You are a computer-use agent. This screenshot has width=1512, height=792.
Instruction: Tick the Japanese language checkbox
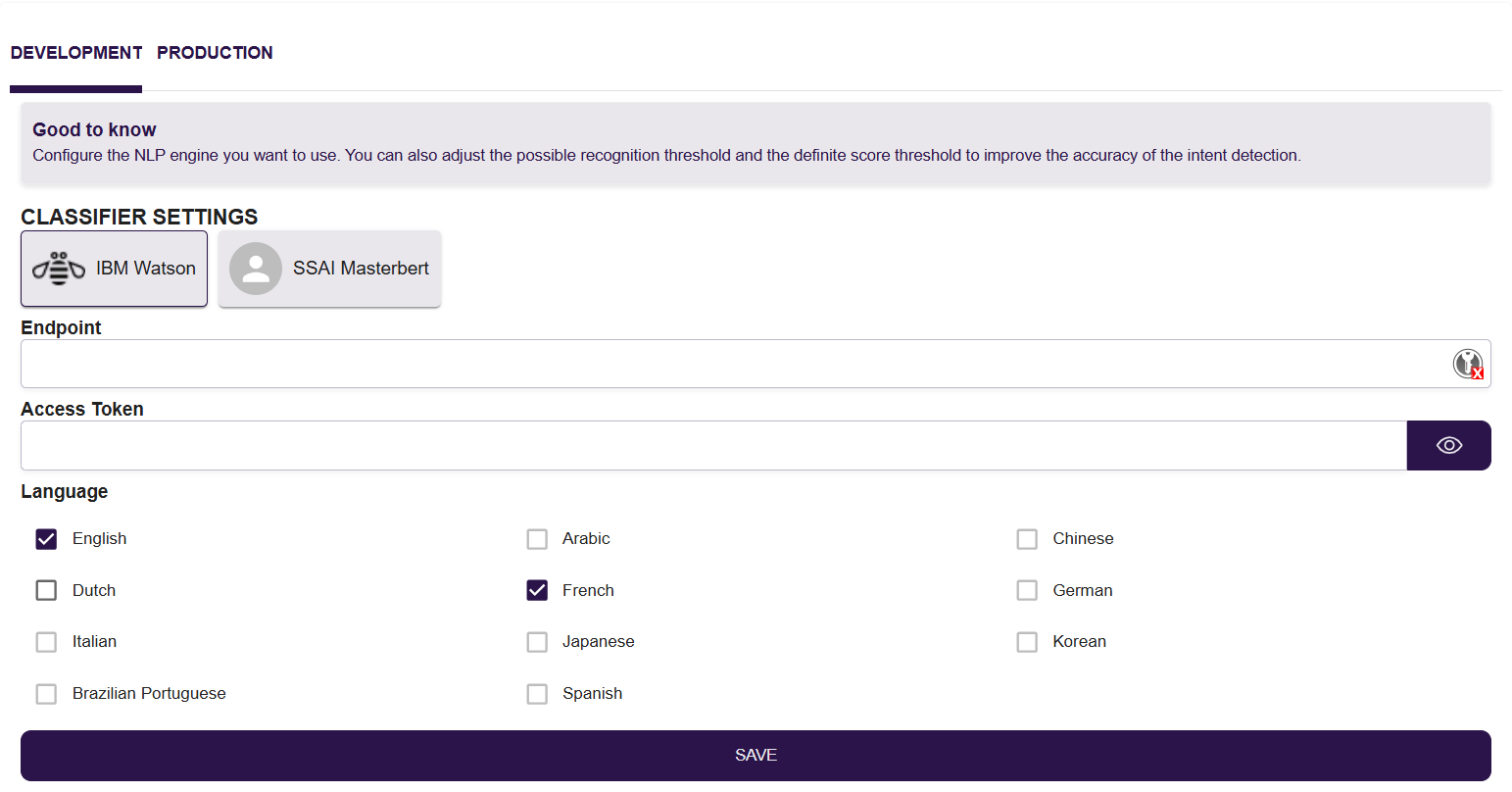coord(537,642)
